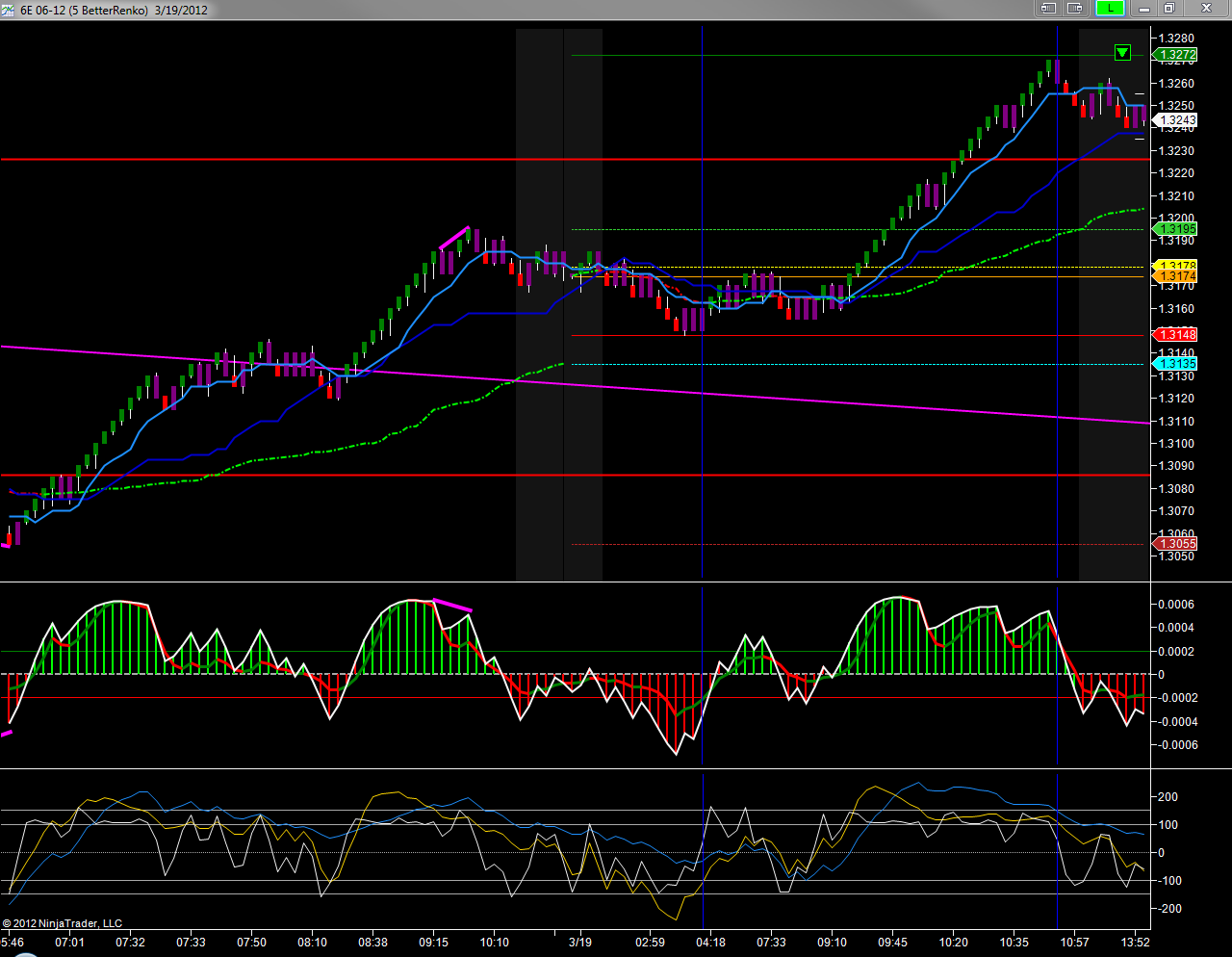Click the 1.3080 price axis label
The image size is (1232, 957).
point(1177,489)
